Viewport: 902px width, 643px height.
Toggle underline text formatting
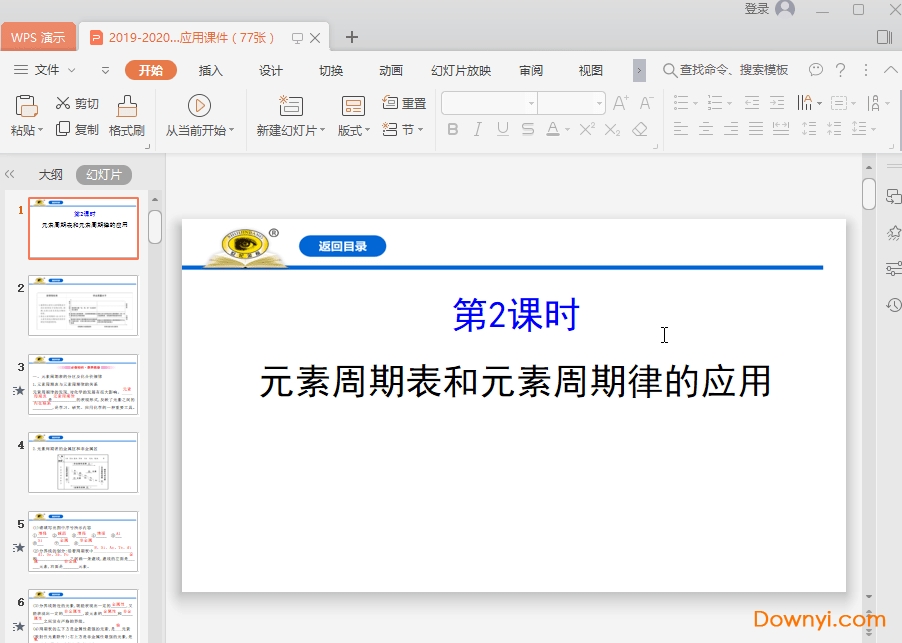coord(502,129)
